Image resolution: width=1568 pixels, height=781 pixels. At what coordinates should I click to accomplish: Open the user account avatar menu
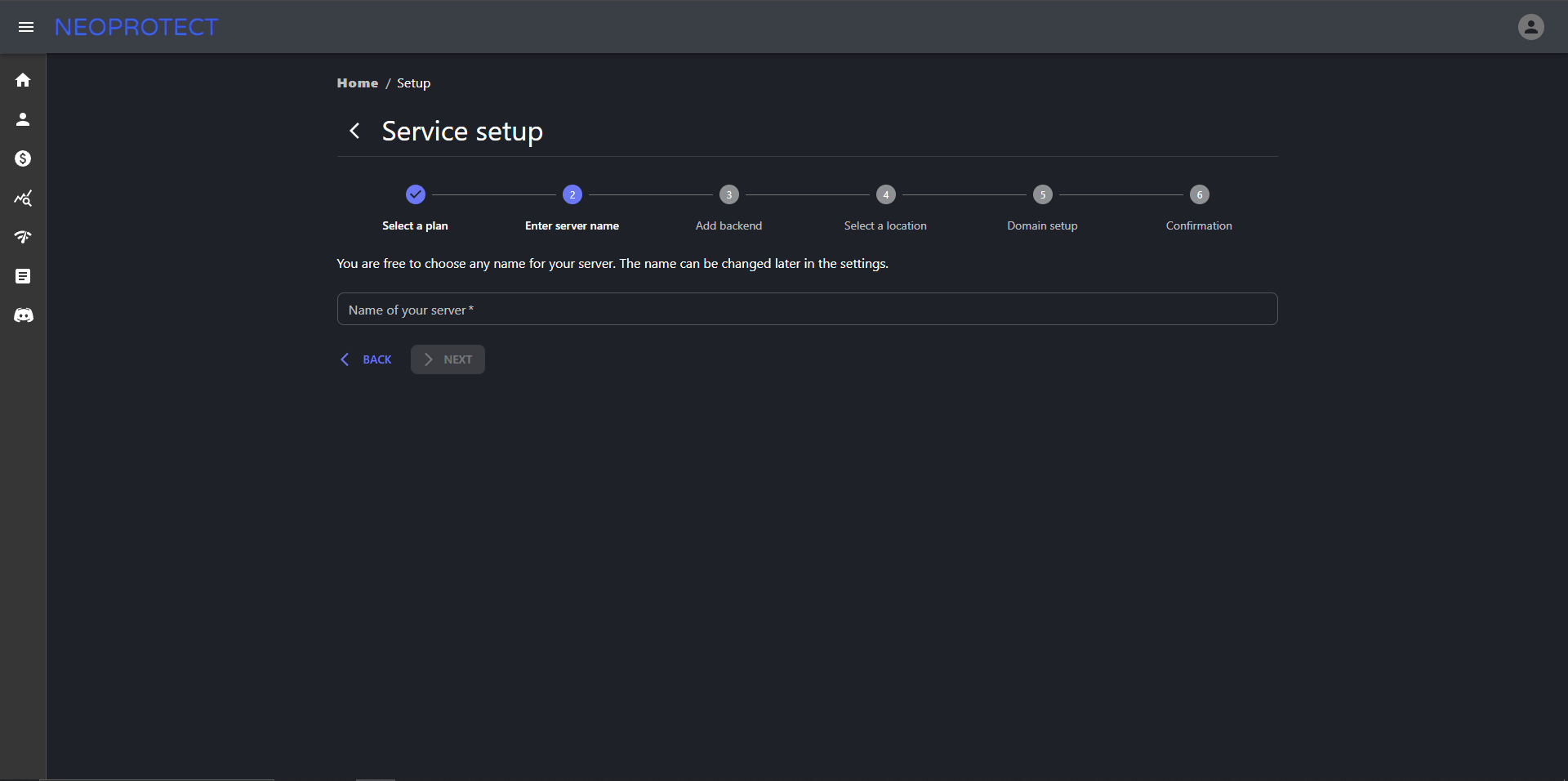pos(1530,27)
